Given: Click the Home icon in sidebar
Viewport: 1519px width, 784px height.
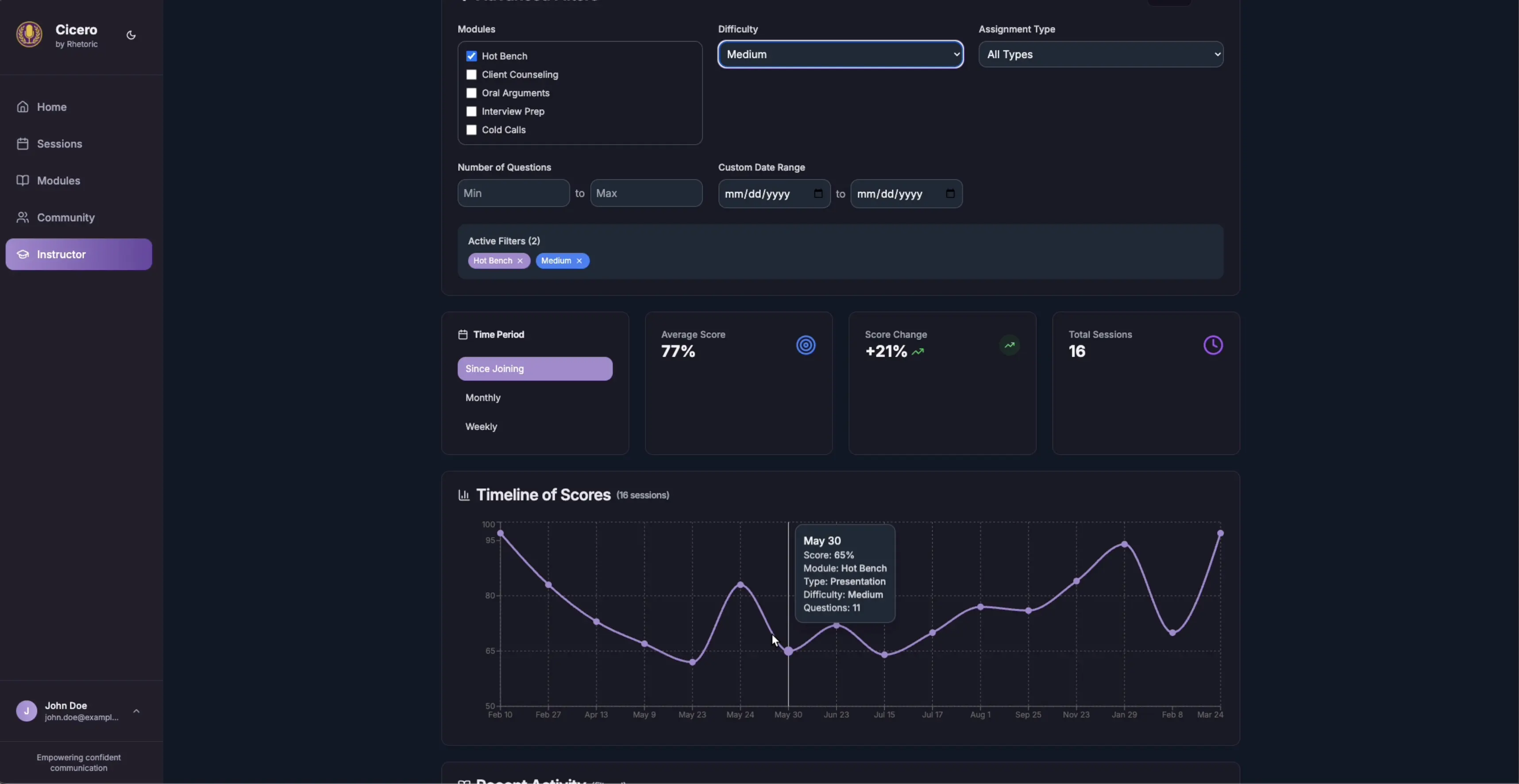Looking at the screenshot, I should [x=23, y=106].
